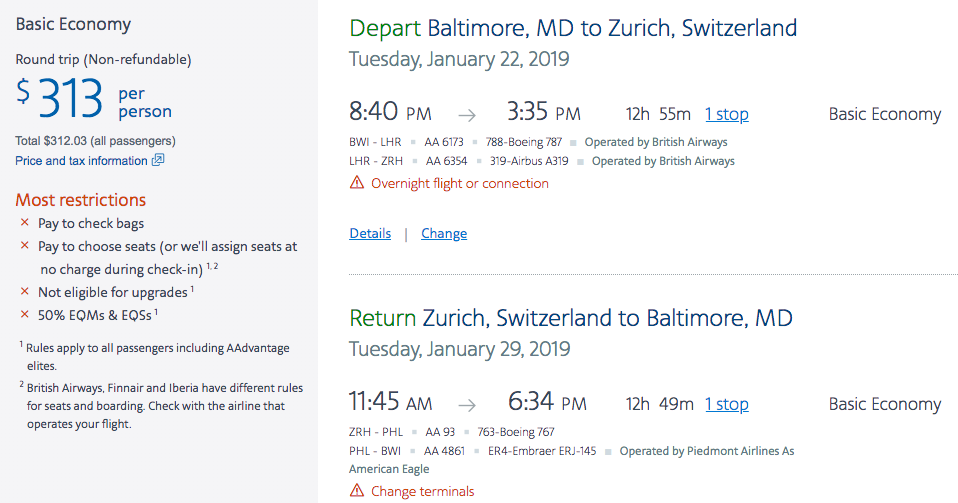Open the Price and tax information link

click(x=81, y=160)
